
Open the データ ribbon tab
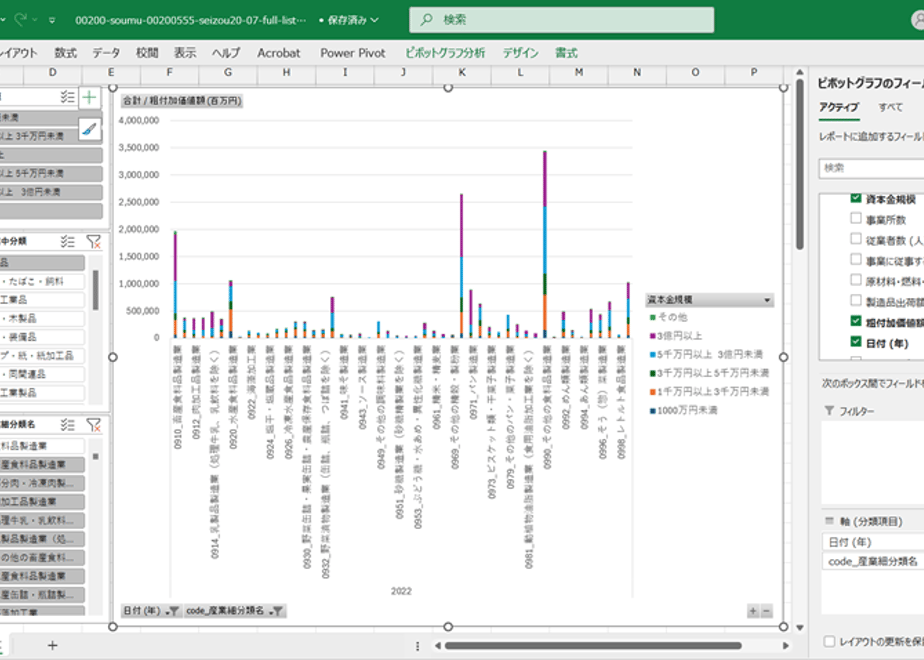click(x=106, y=53)
